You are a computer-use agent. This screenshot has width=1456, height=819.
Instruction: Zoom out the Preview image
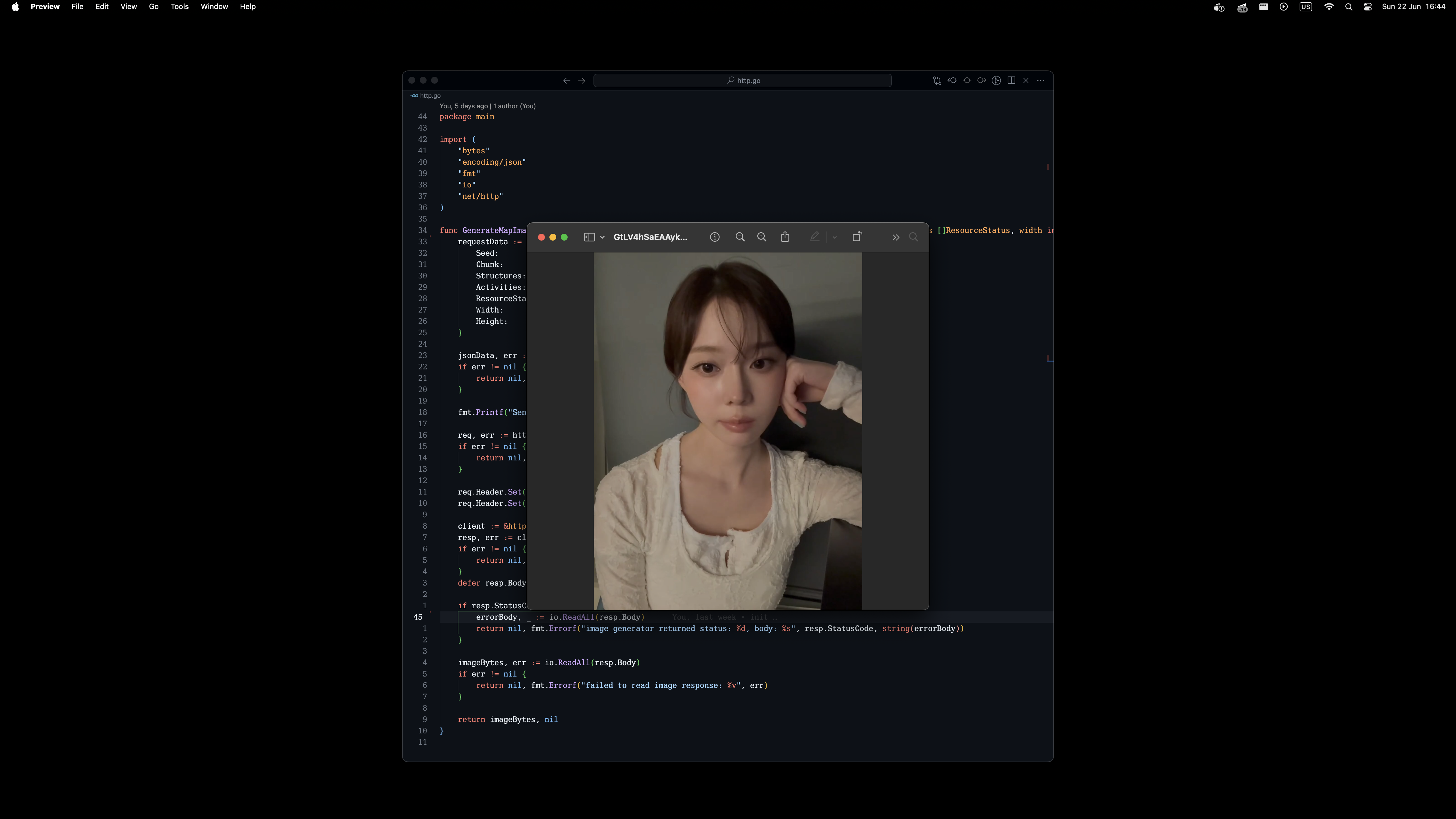point(740,237)
